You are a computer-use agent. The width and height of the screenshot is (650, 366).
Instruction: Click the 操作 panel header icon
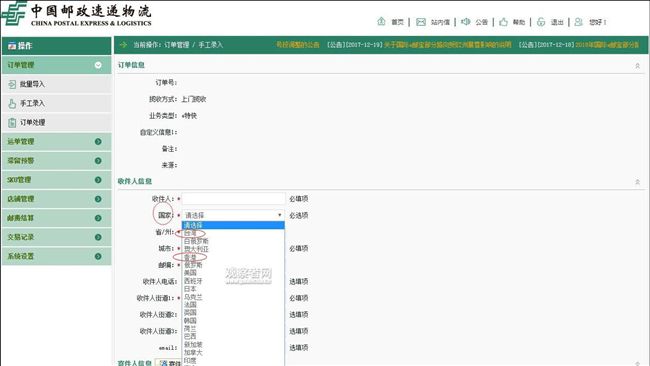coord(12,46)
